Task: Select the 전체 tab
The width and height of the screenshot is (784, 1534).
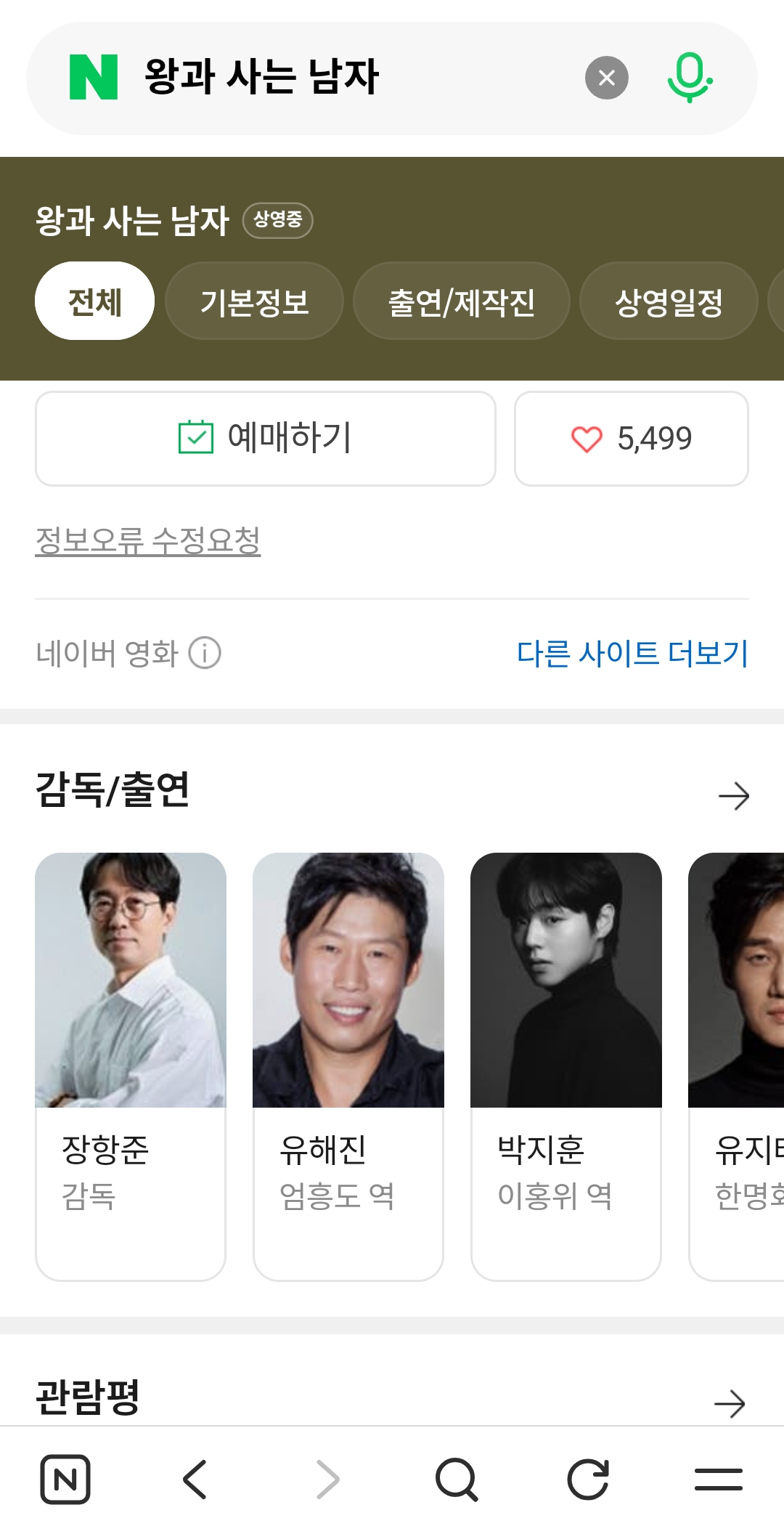Action: coord(94,301)
